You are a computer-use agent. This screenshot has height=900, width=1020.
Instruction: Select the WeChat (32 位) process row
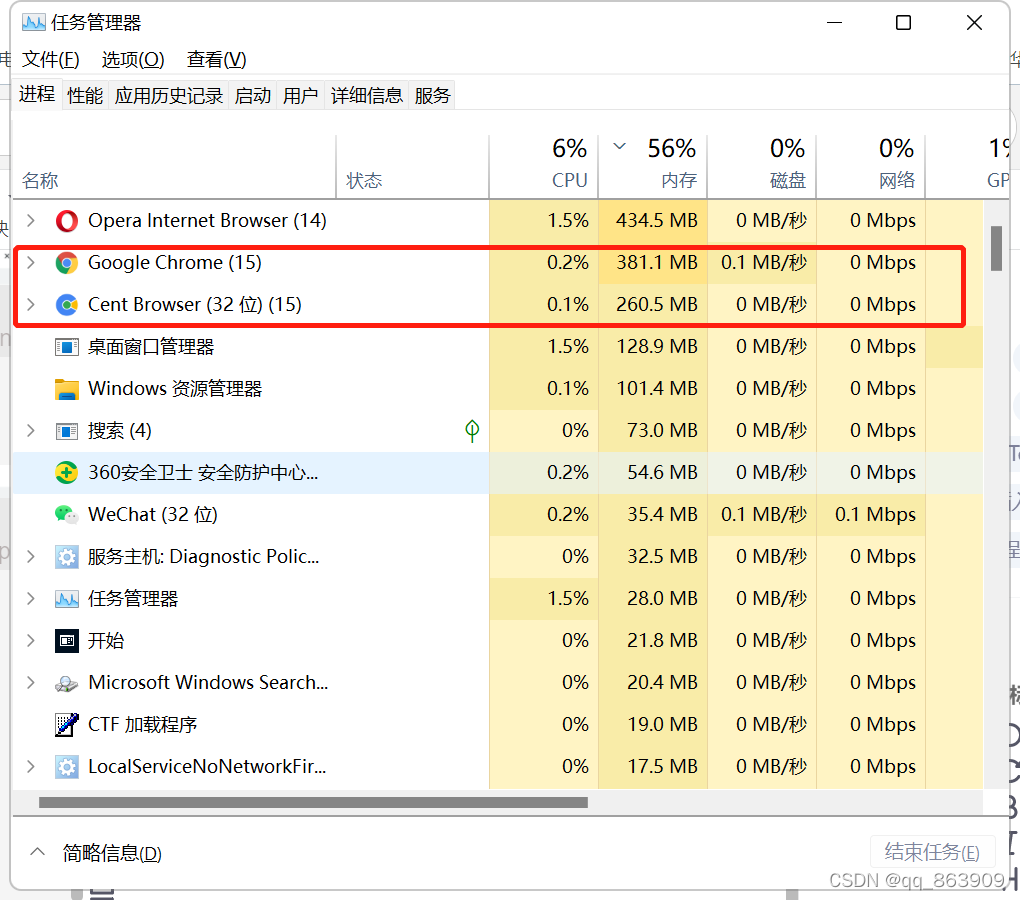pyautogui.click(x=498, y=514)
